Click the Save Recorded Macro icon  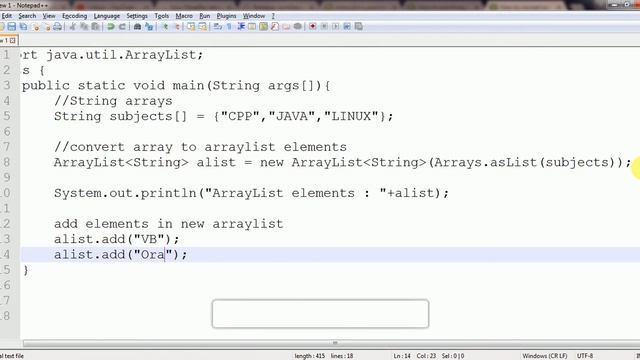[358, 27]
